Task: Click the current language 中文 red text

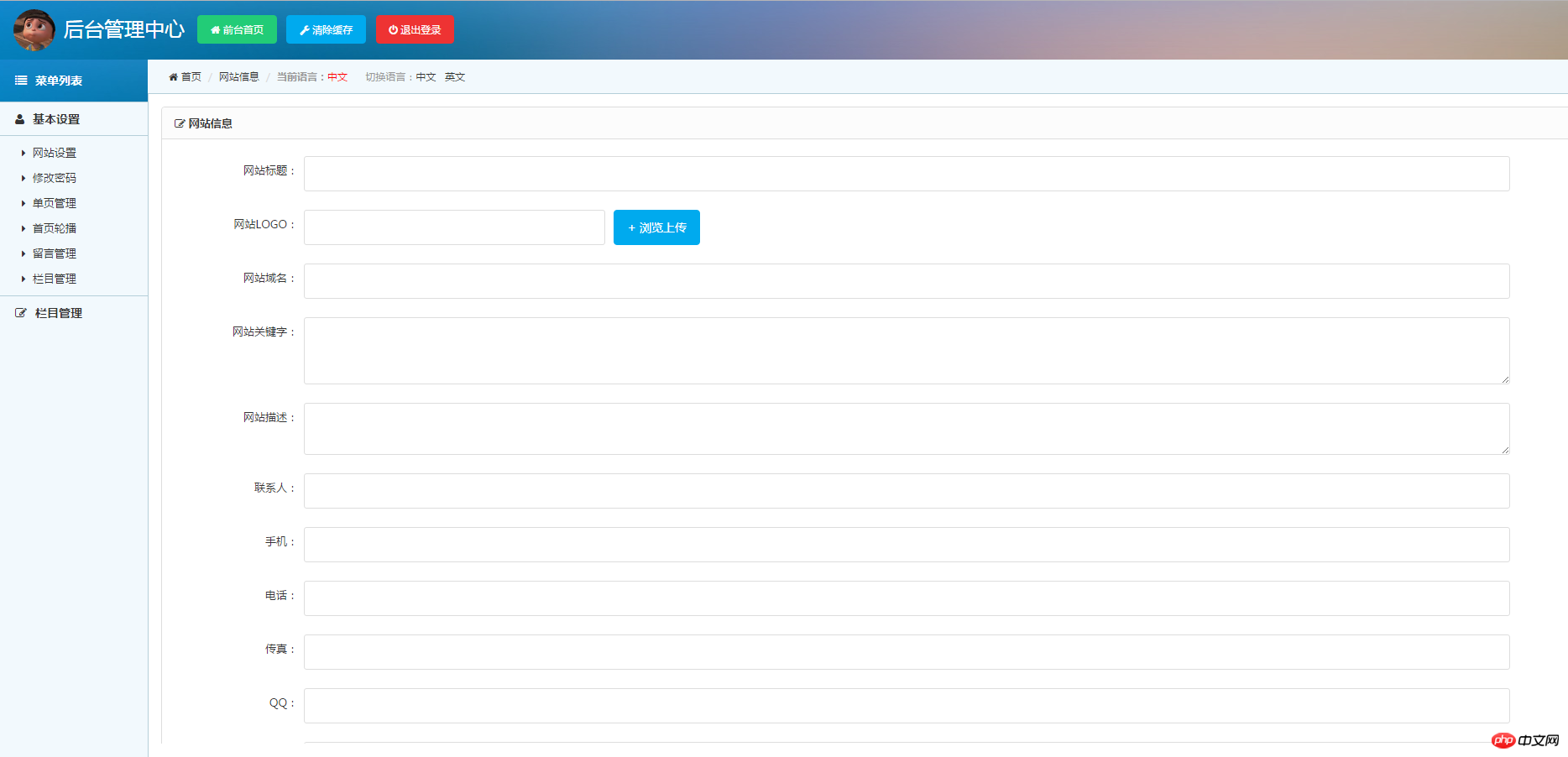Action: [x=337, y=76]
